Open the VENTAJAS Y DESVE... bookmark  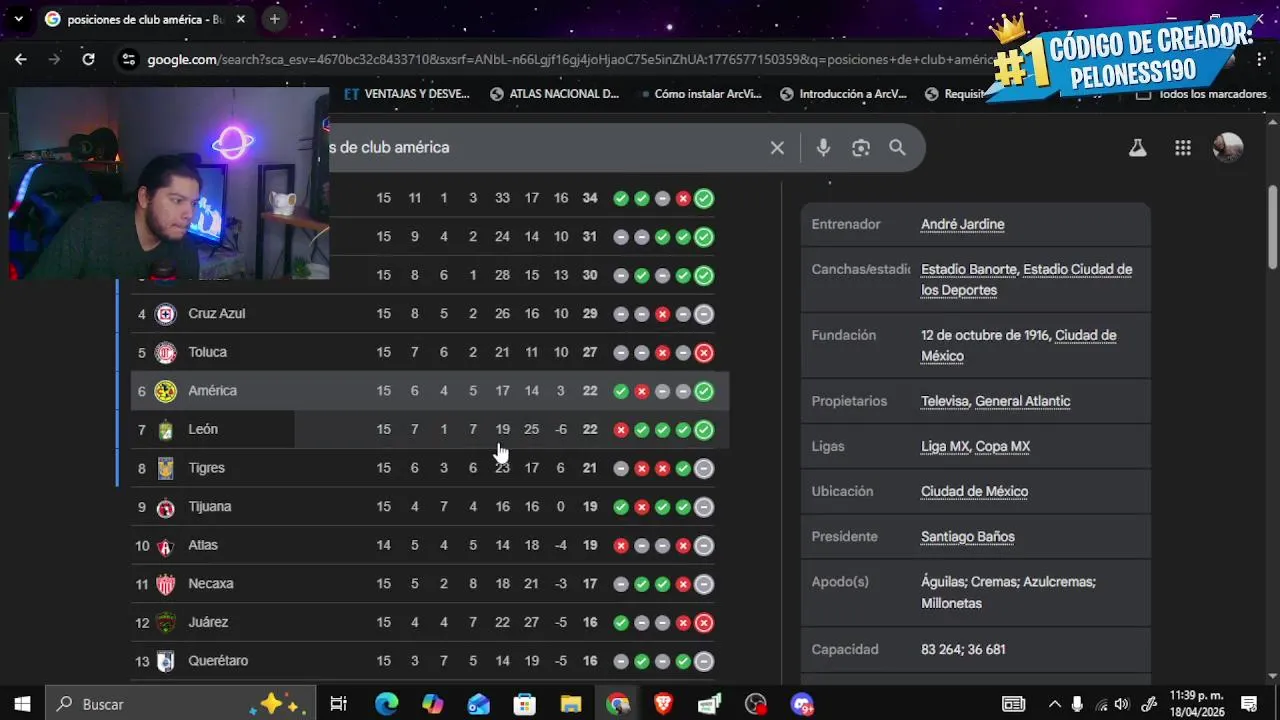(407, 94)
